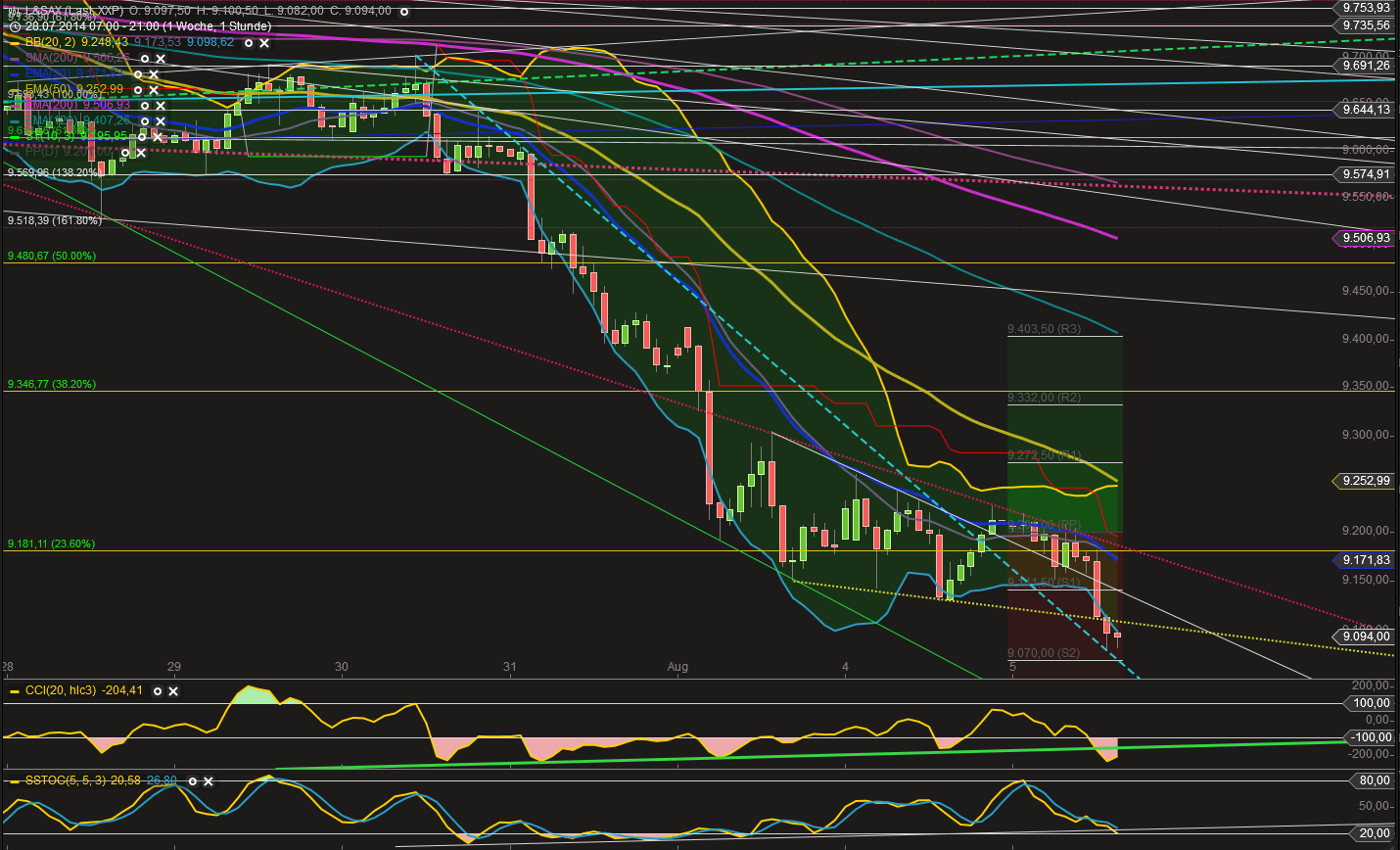The width and height of the screenshot is (1400, 850).
Task: Click the 9.480,67 (50.00%) Fibonacci label
Action: click(x=52, y=257)
